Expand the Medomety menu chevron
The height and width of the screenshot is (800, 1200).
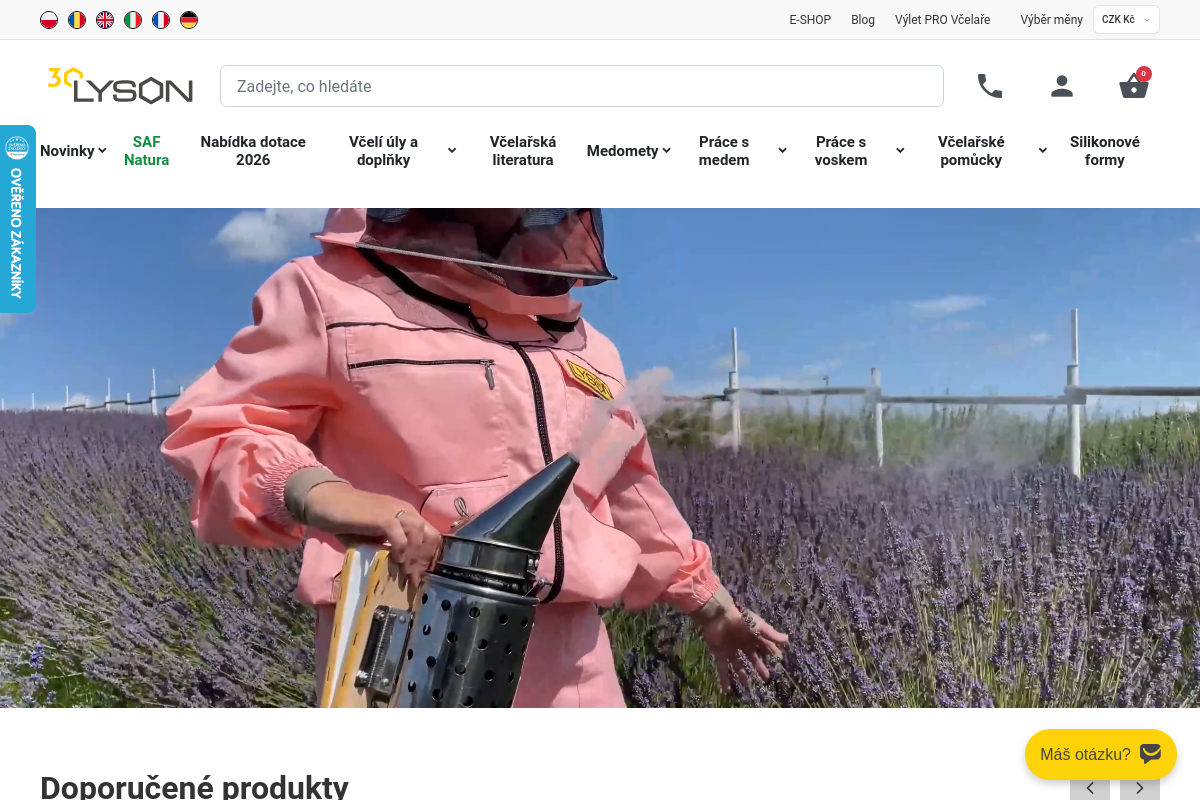pyautogui.click(x=666, y=151)
